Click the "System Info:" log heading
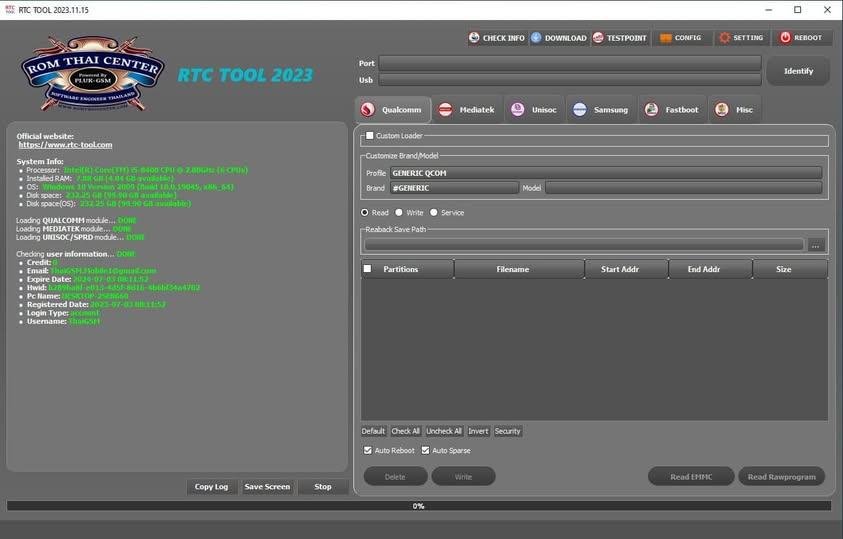The height and width of the screenshot is (539, 843). point(40,161)
